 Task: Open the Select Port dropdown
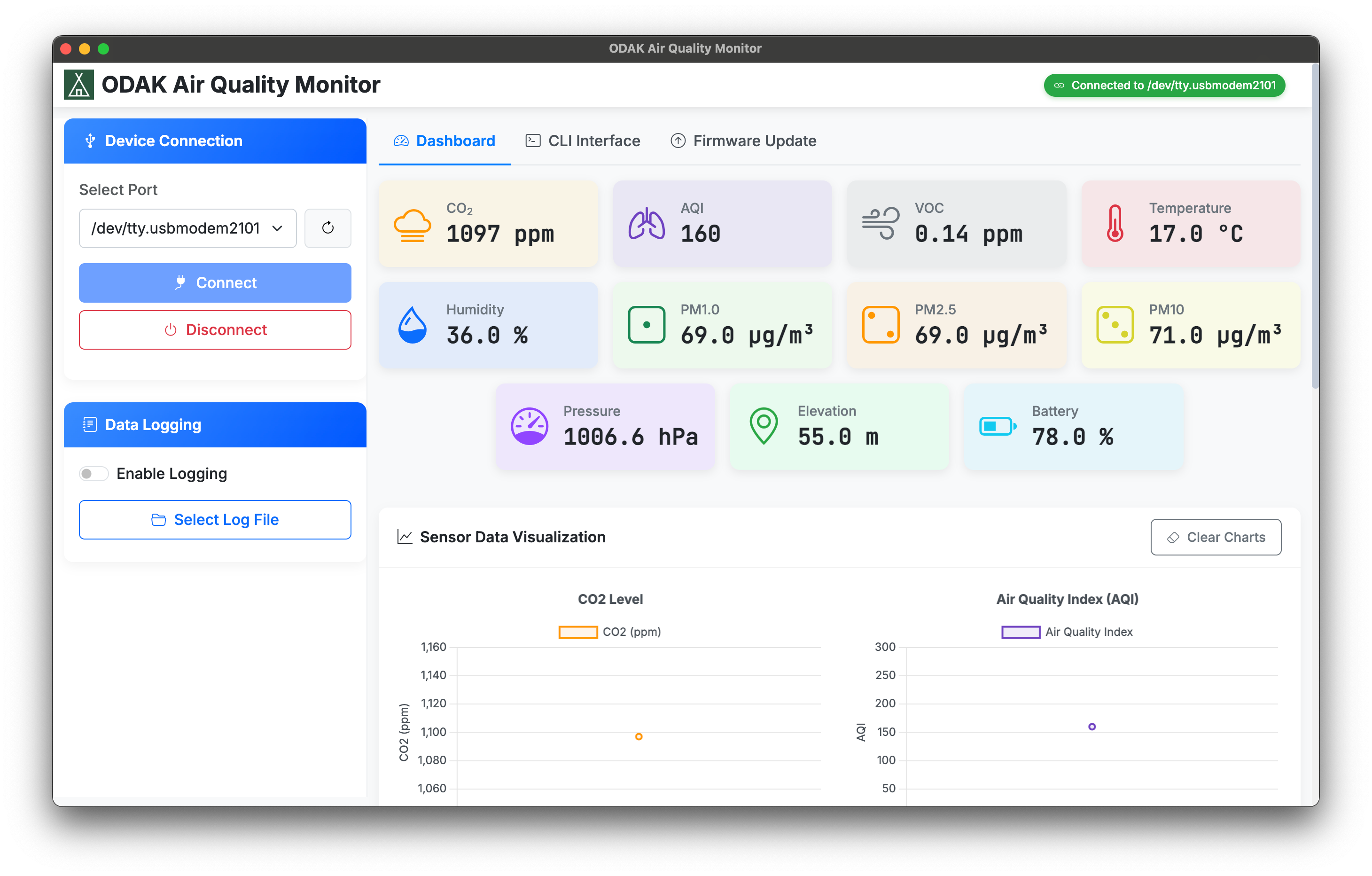187,228
